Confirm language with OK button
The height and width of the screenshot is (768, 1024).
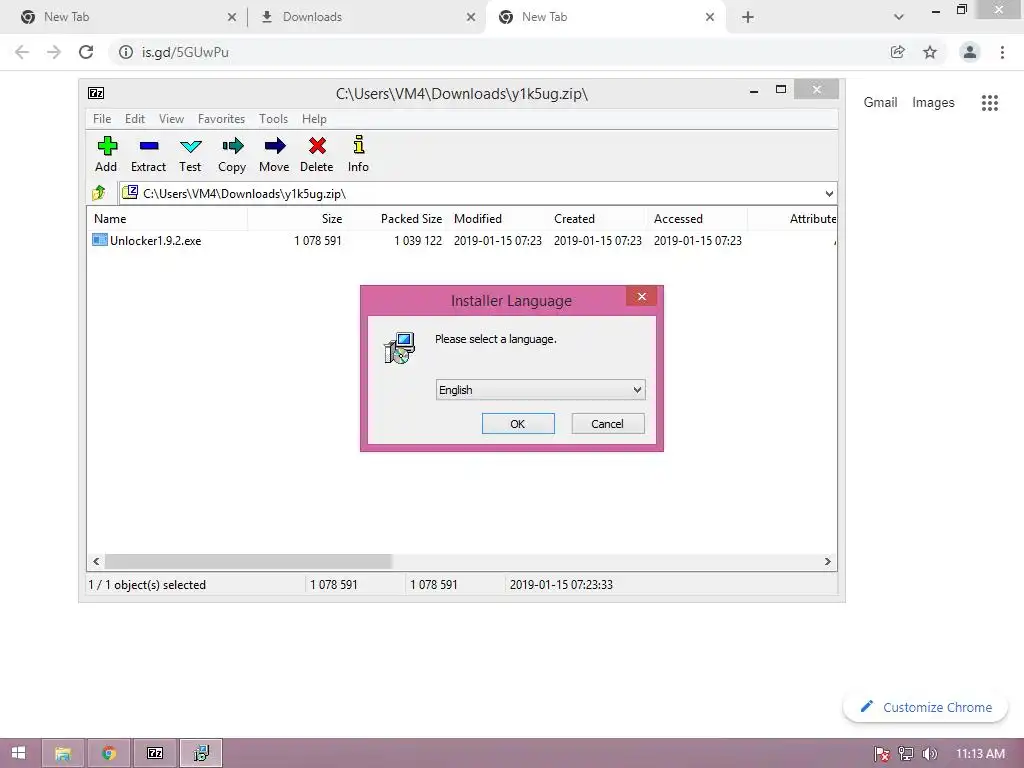[x=518, y=424]
